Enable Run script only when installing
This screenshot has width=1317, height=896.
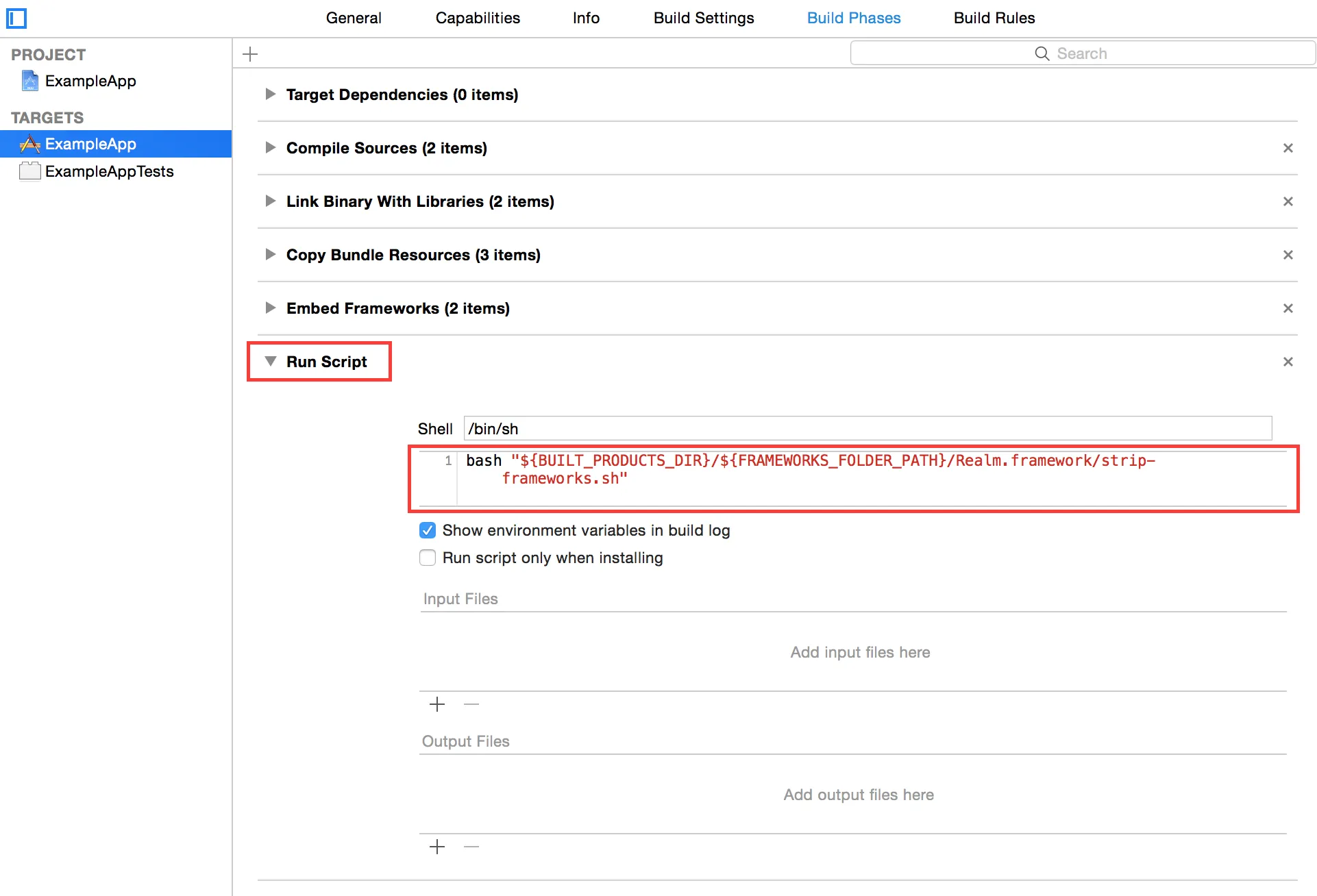[428, 558]
